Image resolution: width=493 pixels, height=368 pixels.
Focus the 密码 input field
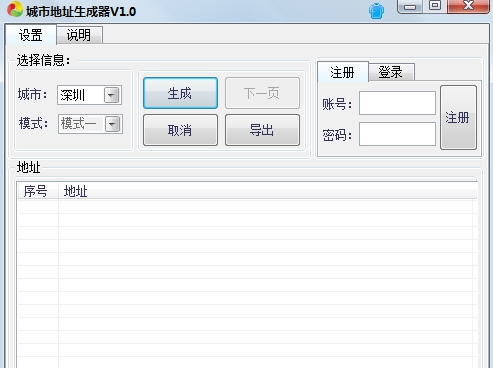point(397,134)
